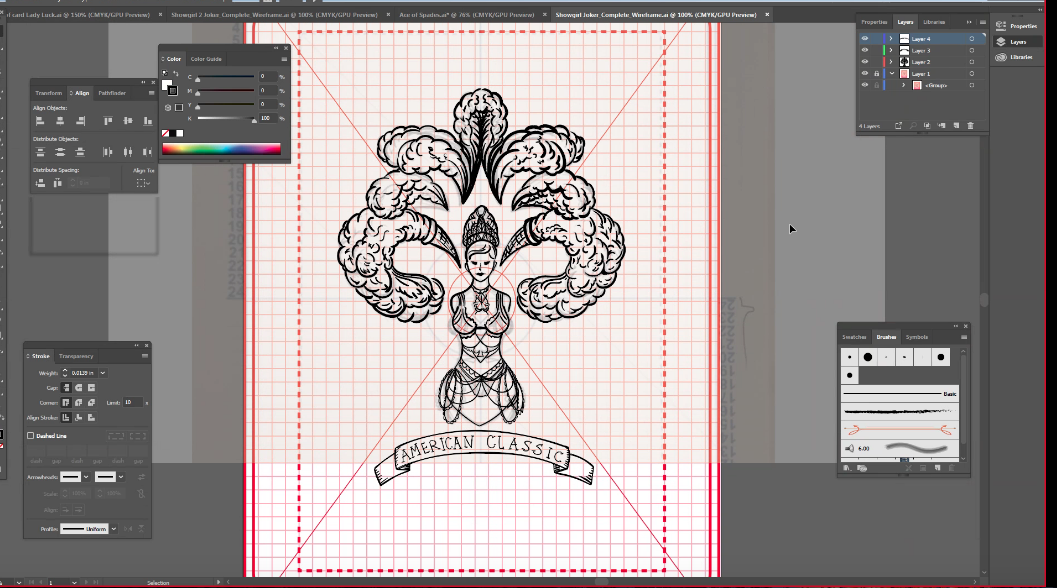Select round cap in Stroke panel

tap(79, 388)
